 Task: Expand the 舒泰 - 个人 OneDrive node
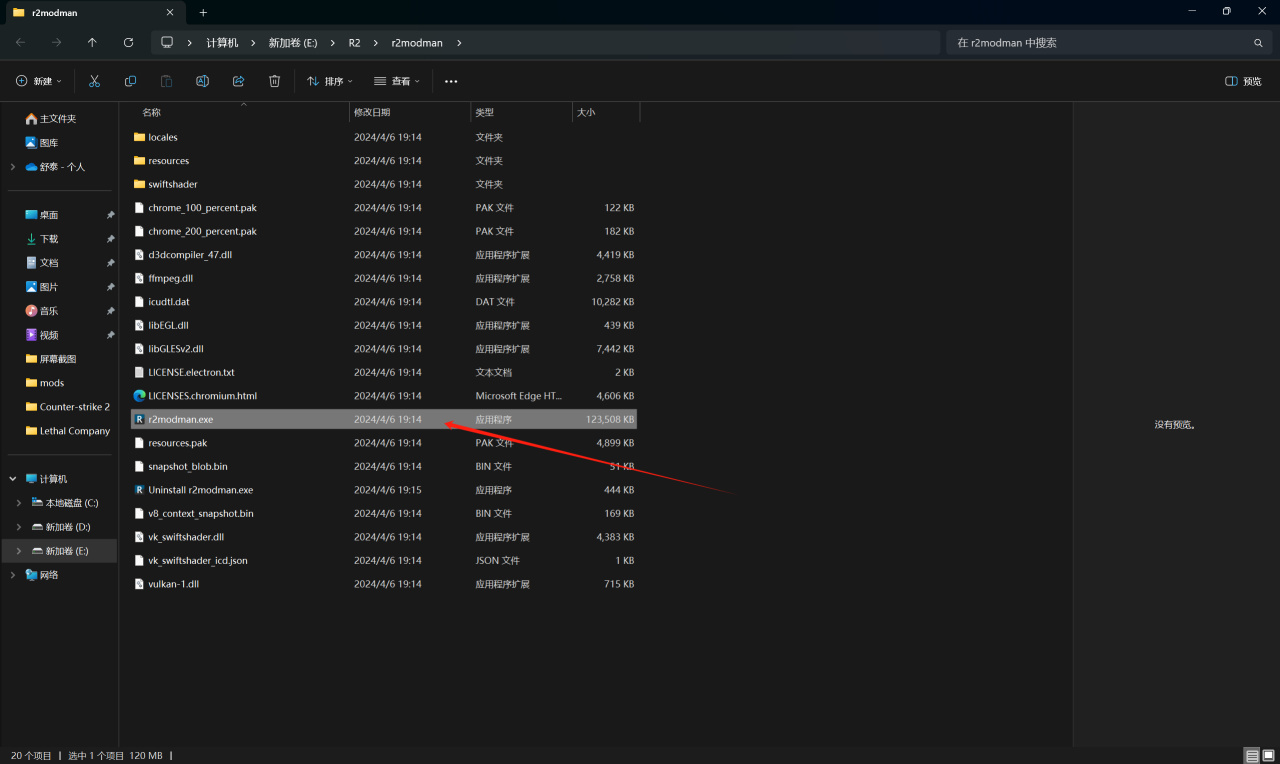(x=13, y=167)
